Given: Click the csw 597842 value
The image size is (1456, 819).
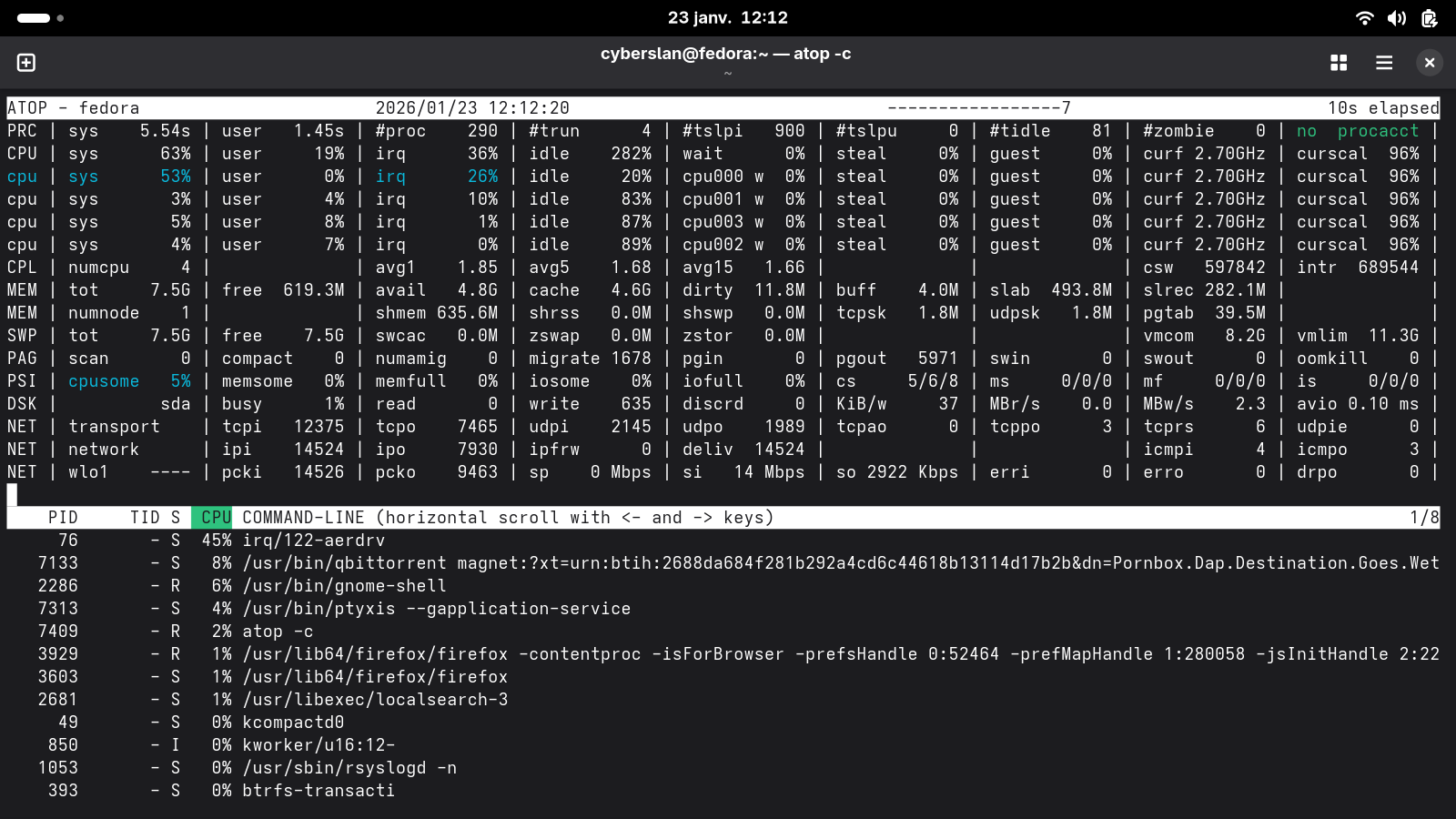Looking at the screenshot, I should (1204, 268).
